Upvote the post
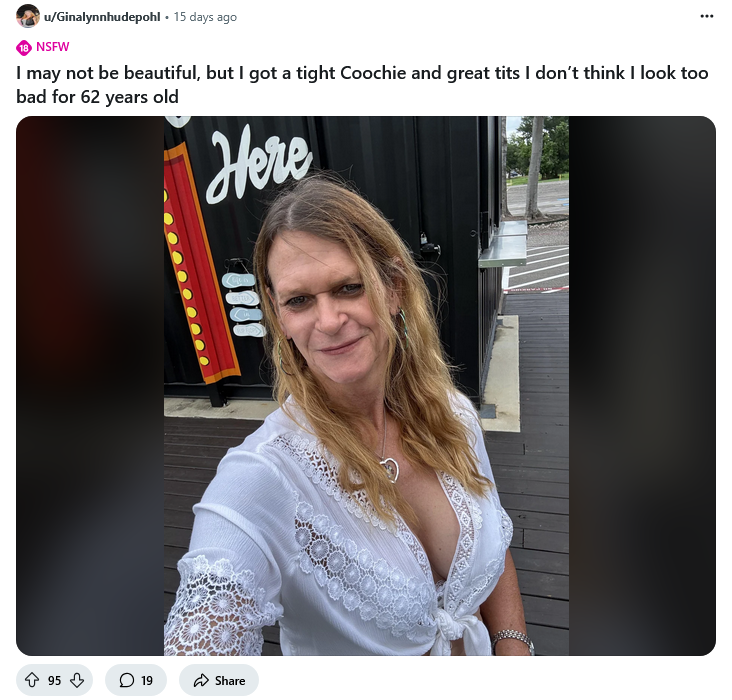 click(x=32, y=680)
